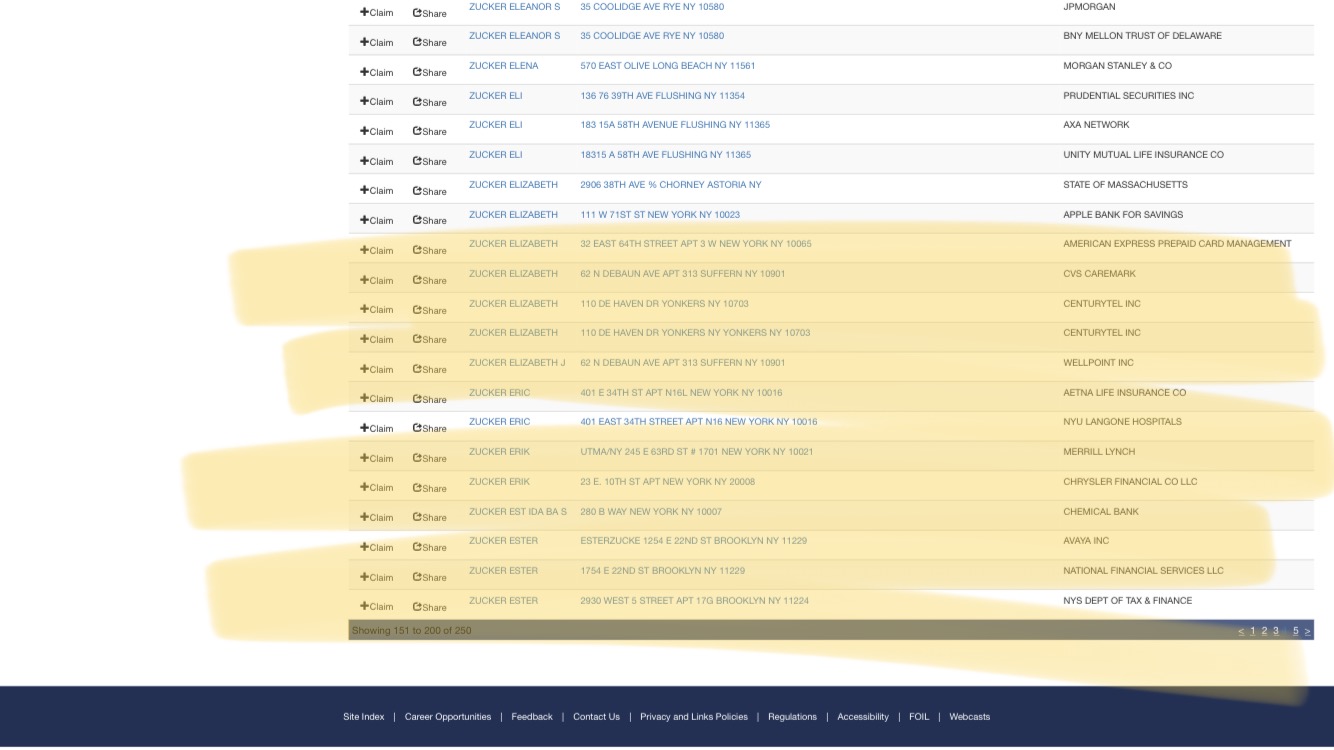The width and height of the screenshot is (1334, 750).
Task: Share the AXA Network row
Action: (430, 132)
